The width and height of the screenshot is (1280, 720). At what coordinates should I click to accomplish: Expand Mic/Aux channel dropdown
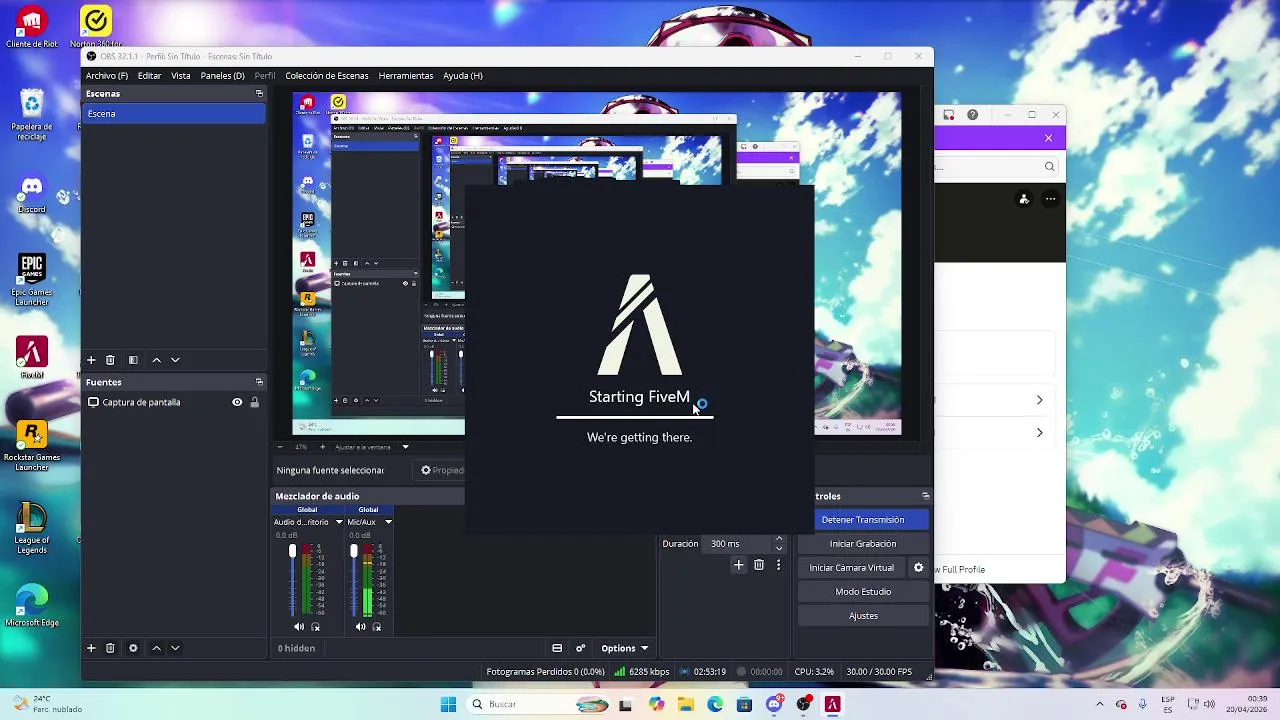pos(388,522)
